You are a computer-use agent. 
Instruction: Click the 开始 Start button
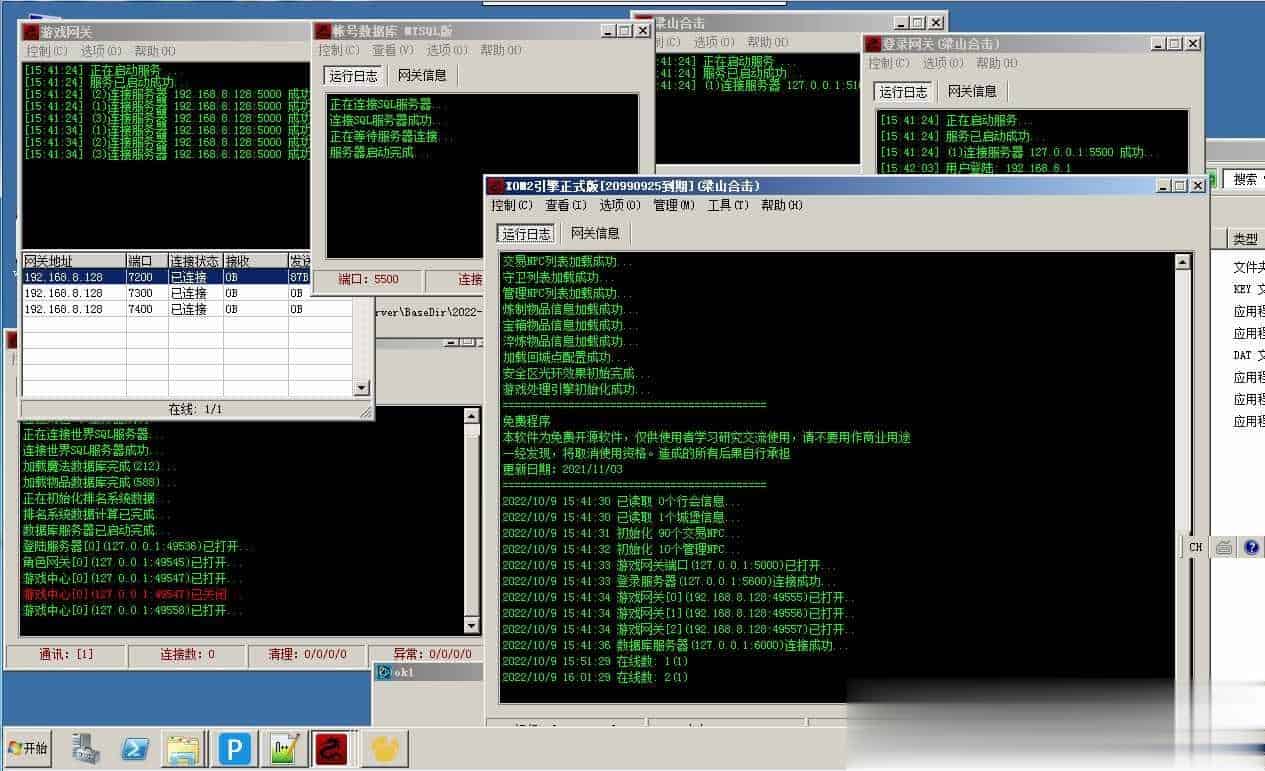coord(28,748)
